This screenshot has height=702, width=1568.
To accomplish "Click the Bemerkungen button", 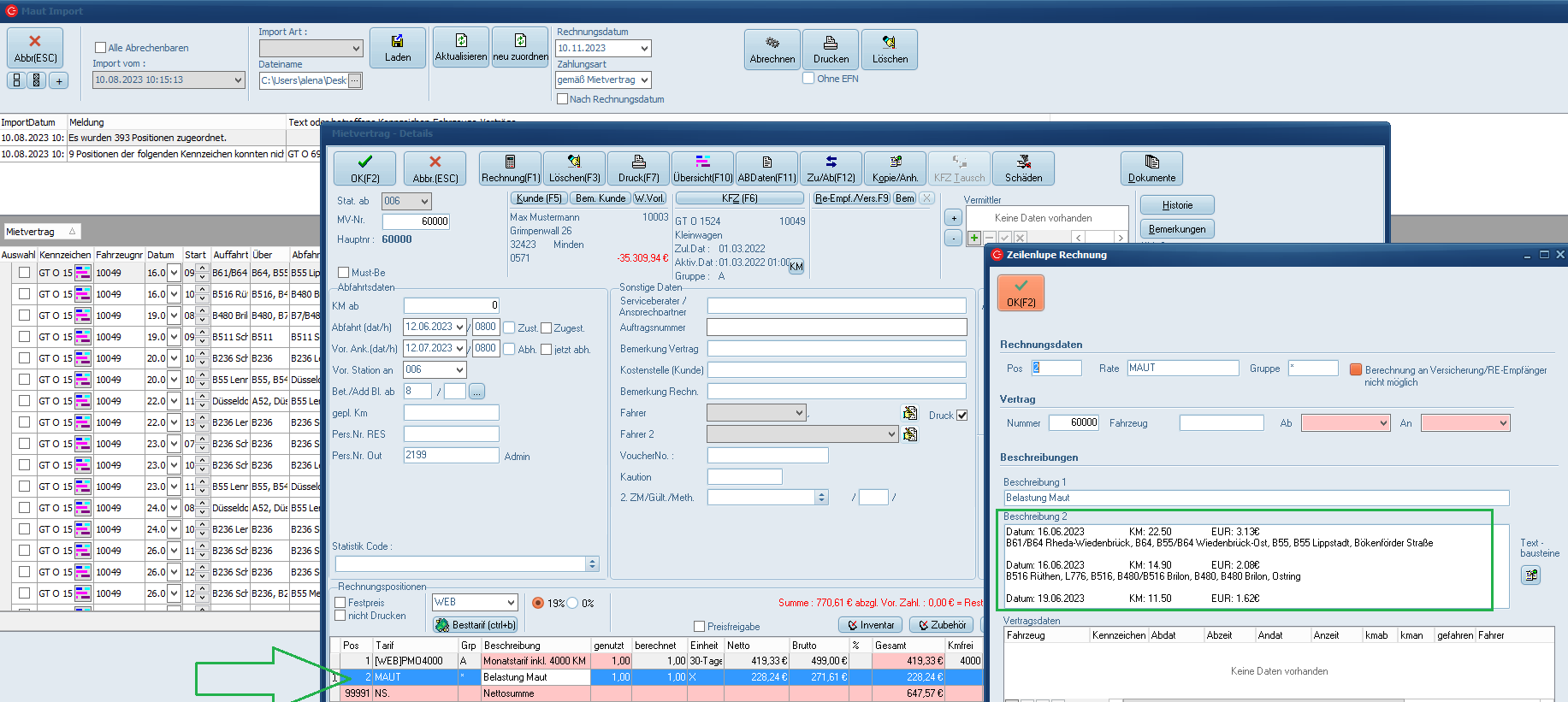I will click(x=1176, y=229).
